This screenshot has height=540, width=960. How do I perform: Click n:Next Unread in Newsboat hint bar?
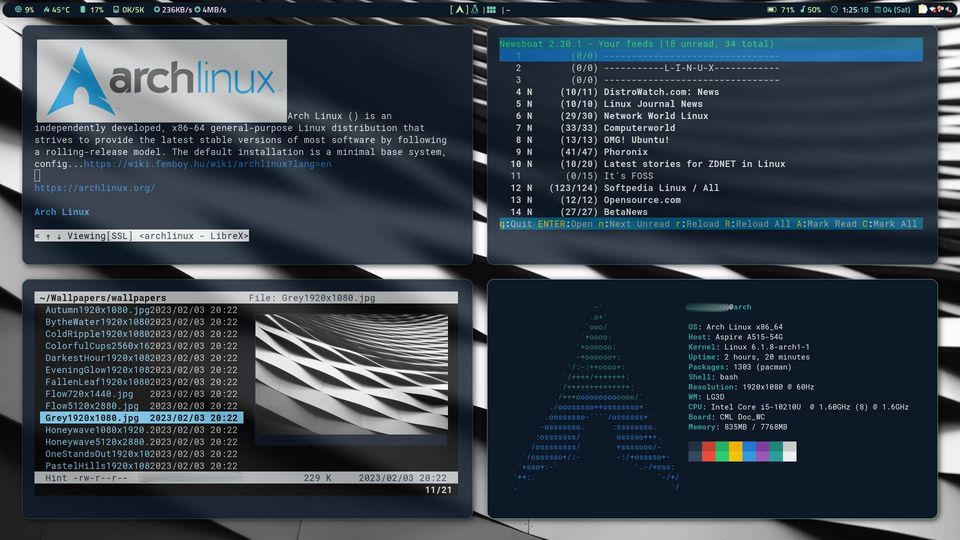[634, 224]
